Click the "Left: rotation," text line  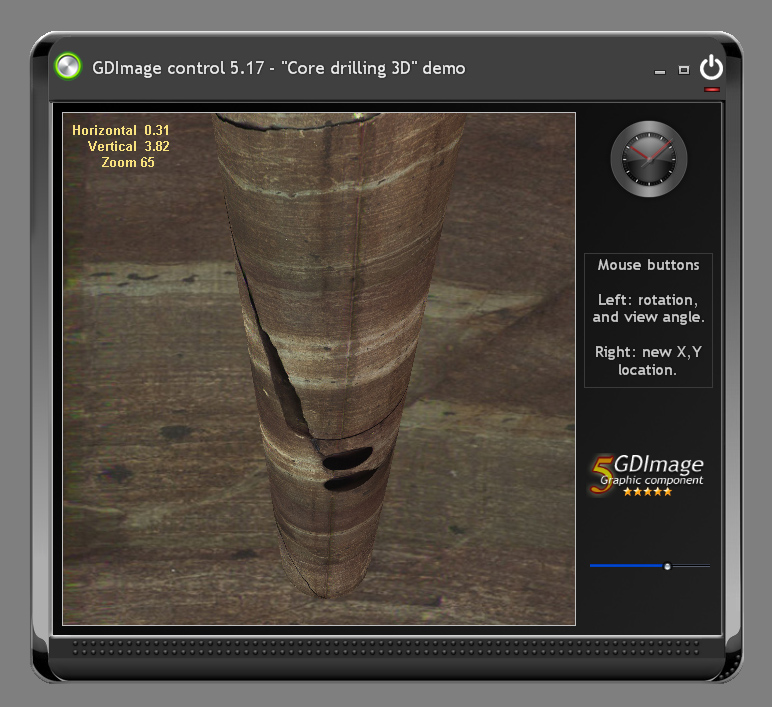coord(648,300)
